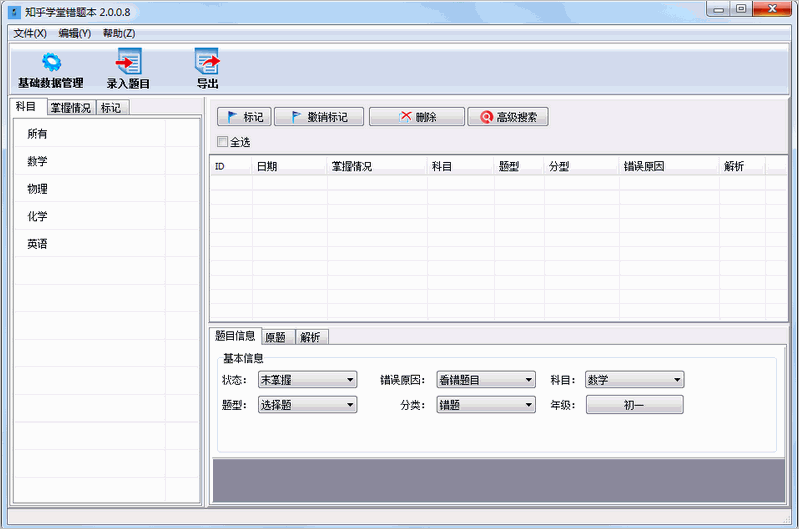Click the 录入题目 toolbar icon
Viewport: 799px width, 529px height.
[128, 62]
